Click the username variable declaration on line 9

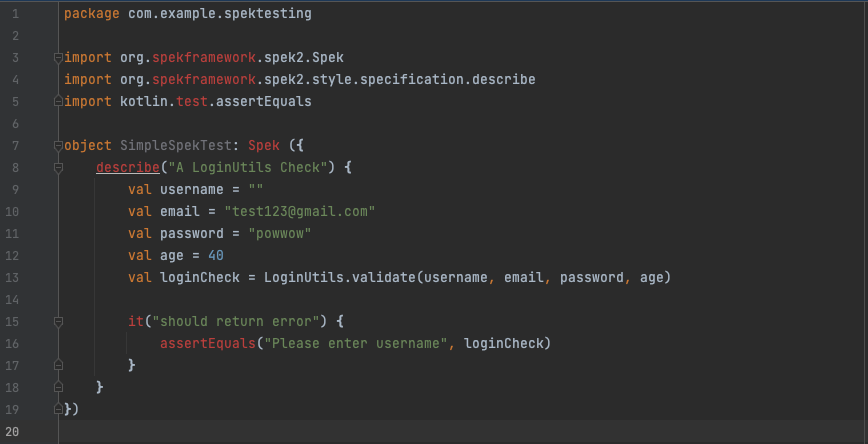click(192, 189)
